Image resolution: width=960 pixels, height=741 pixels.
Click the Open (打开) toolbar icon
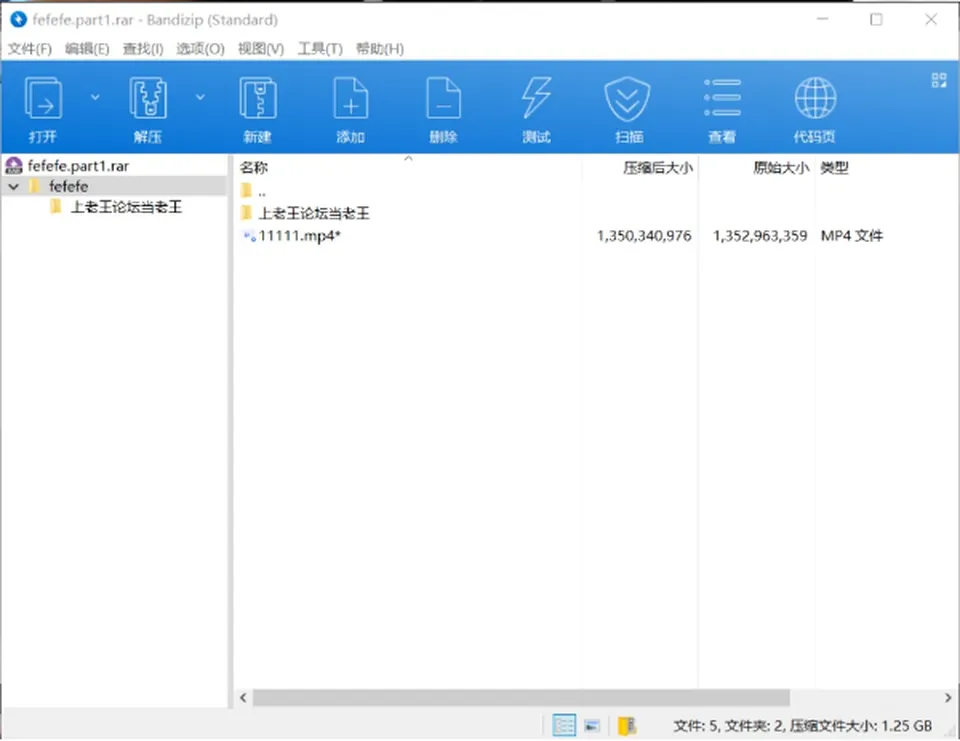(43, 99)
